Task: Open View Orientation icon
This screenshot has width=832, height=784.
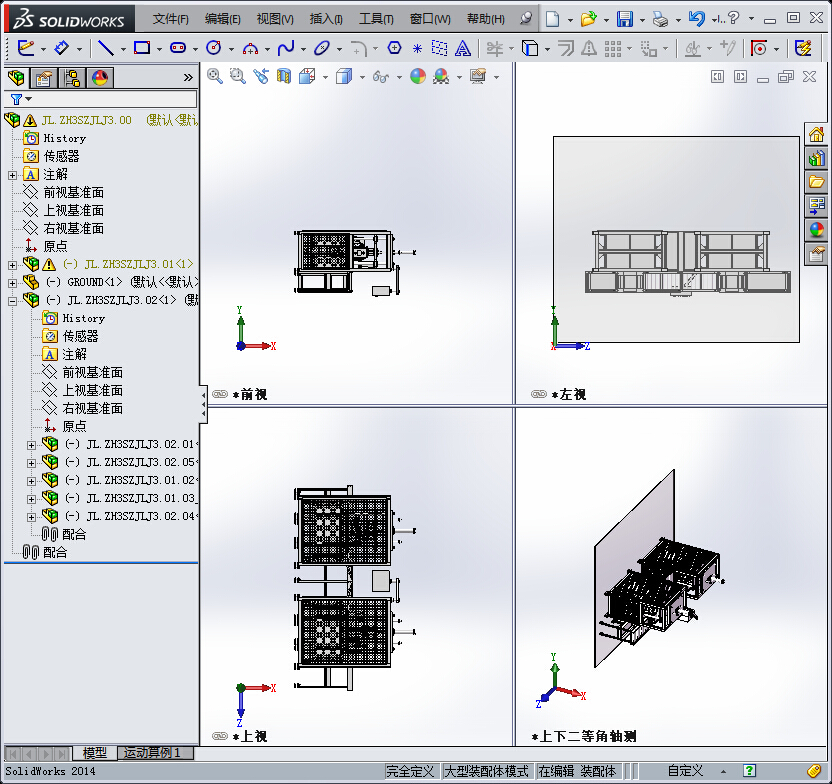Action: point(307,76)
